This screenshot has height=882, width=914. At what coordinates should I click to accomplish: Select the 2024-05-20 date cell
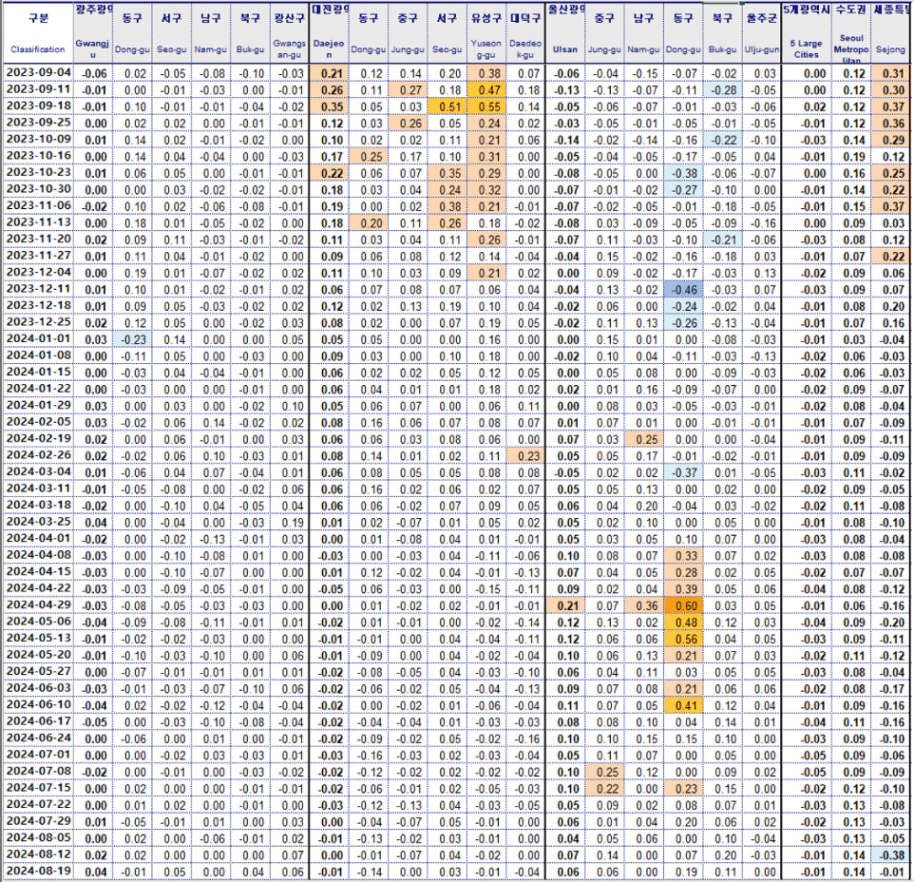pyautogui.click(x=38, y=655)
